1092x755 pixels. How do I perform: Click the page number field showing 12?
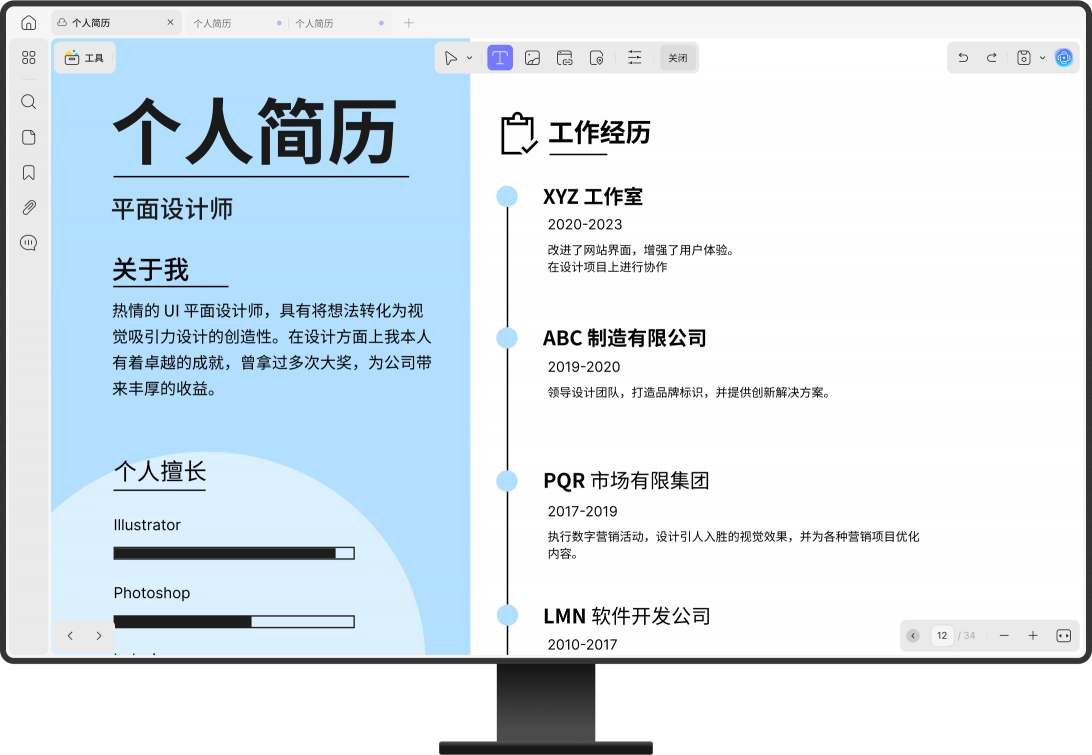click(x=942, y=635)
